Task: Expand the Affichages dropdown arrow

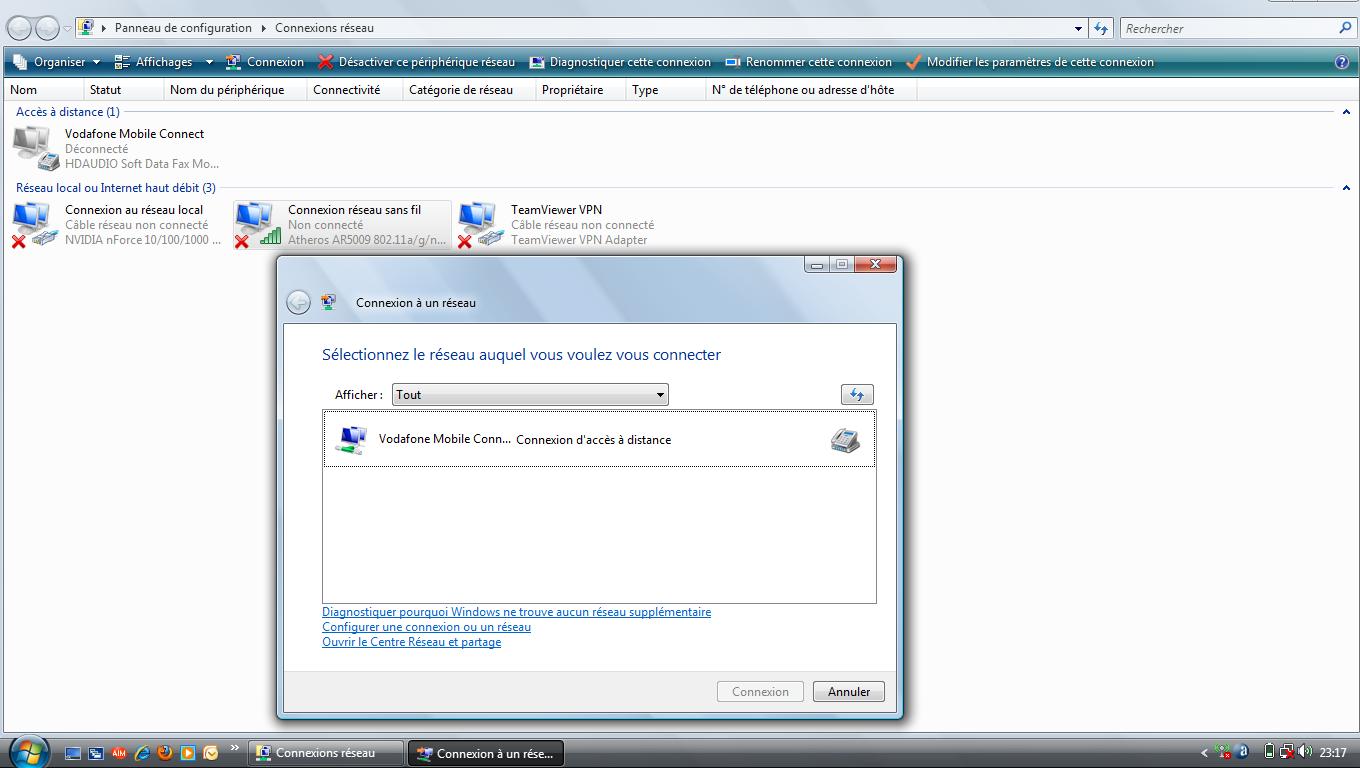Action: click(x=209, y=62)
